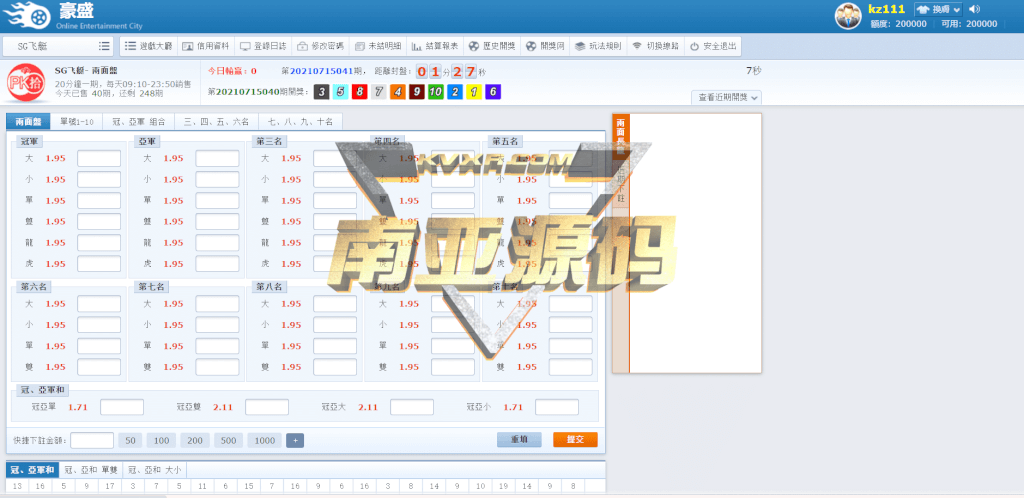Click the 第七名 雙 bet input
The image size is (1024, 498).
click(217, 367)
